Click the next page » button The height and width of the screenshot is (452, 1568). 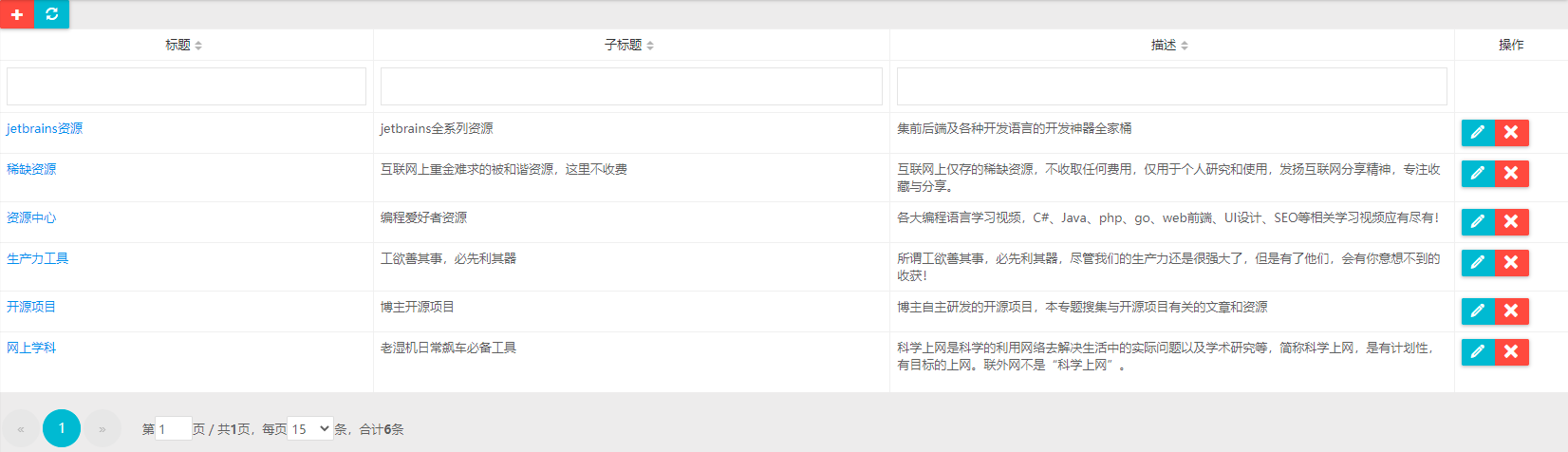pyautogui.click(x=103, y=429)
